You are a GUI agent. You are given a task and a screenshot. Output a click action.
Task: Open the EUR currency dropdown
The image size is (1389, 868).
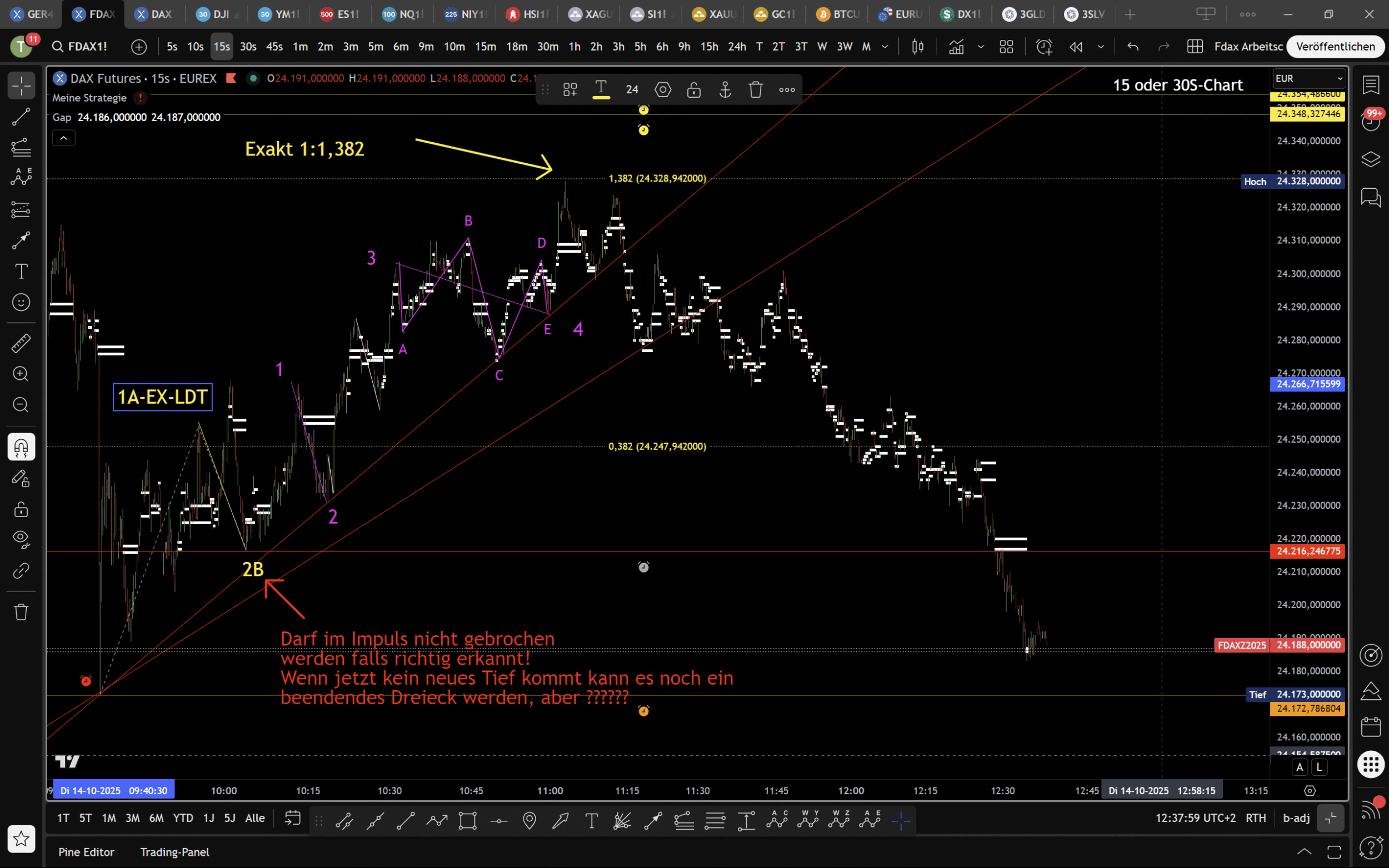click(1308, 78)
